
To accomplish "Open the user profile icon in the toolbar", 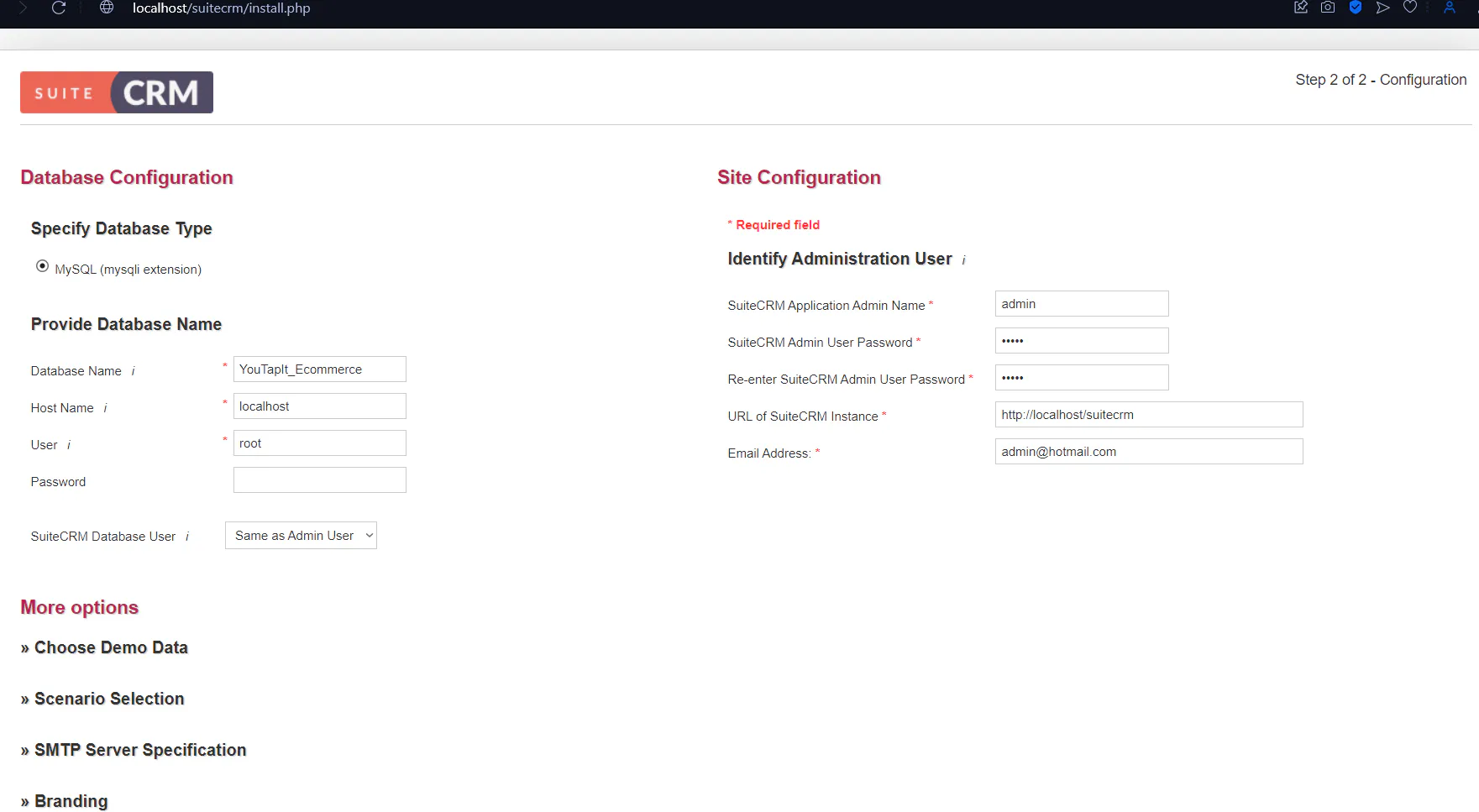I will (x=1450, y=8).
